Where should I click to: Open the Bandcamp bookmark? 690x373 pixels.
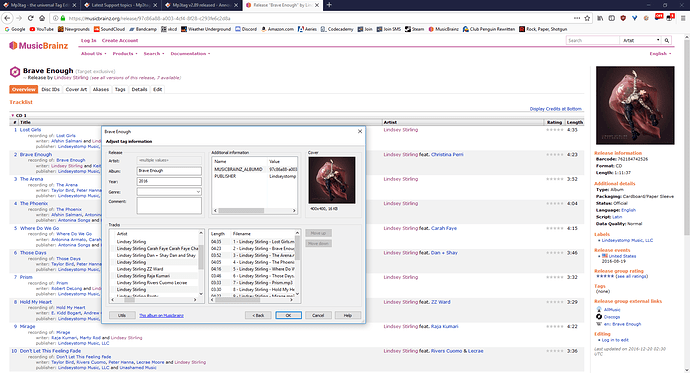[143, 29]
